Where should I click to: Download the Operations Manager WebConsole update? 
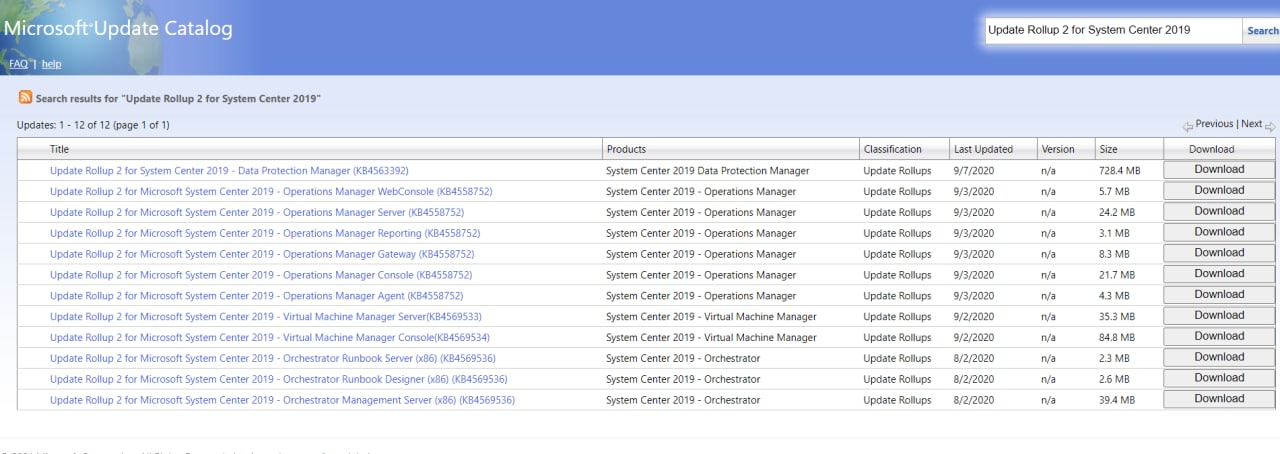point(1219,190)
